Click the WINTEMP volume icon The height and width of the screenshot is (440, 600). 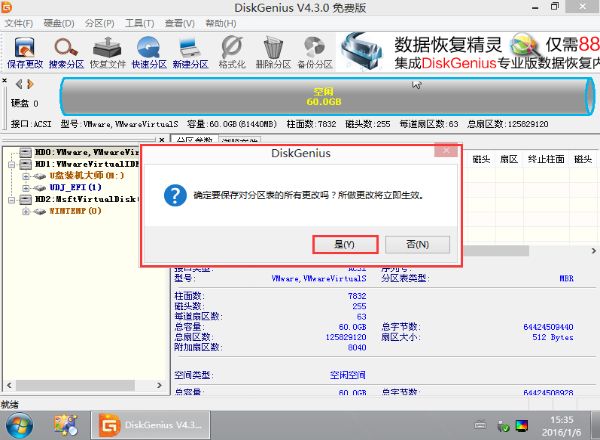click(39, 211)
